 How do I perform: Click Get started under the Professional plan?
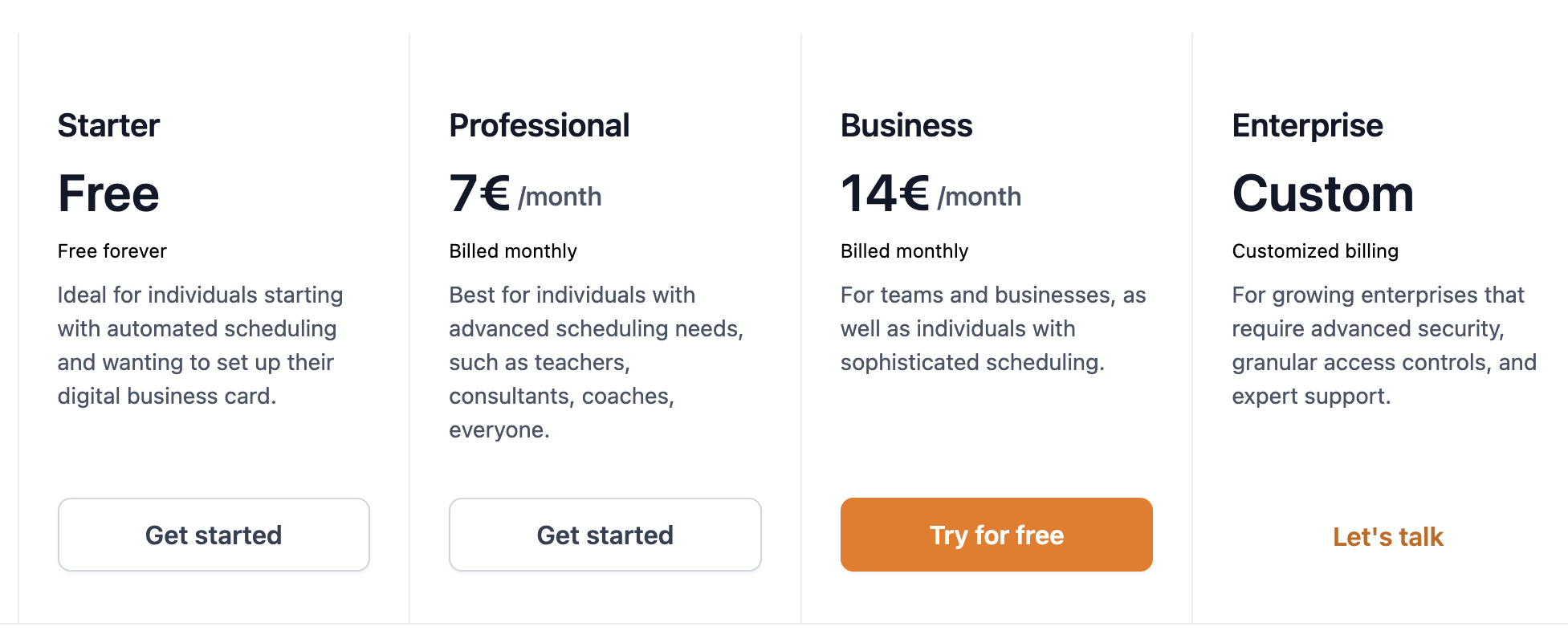pyautogui.click(x=605, y=535)
